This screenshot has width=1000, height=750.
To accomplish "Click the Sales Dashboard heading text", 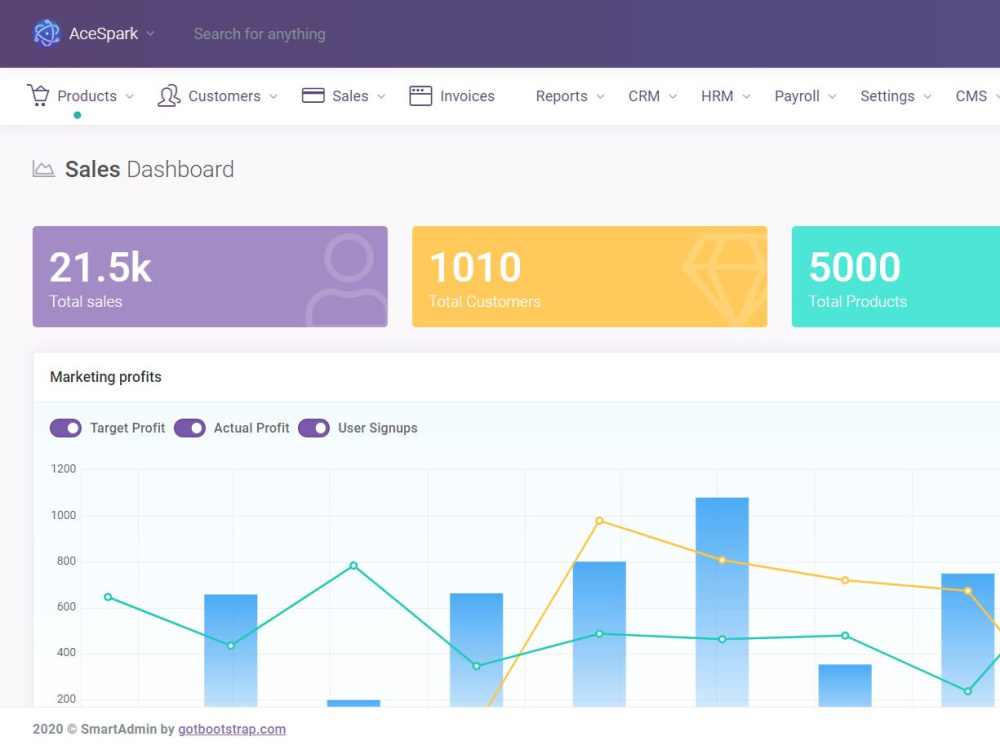I will click(x=149, y=169).
